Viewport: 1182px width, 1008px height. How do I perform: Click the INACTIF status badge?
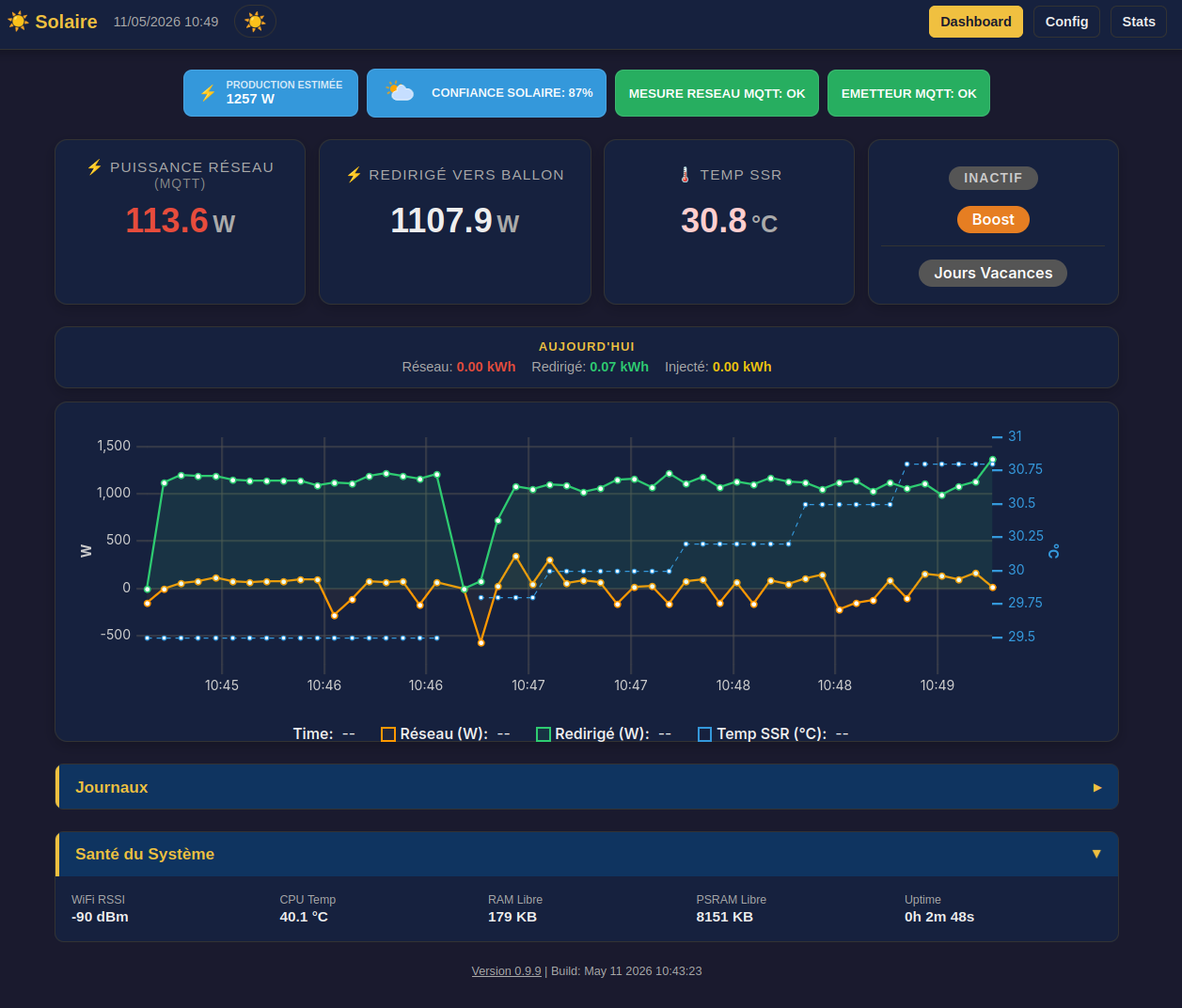click(x=993, y=178)
